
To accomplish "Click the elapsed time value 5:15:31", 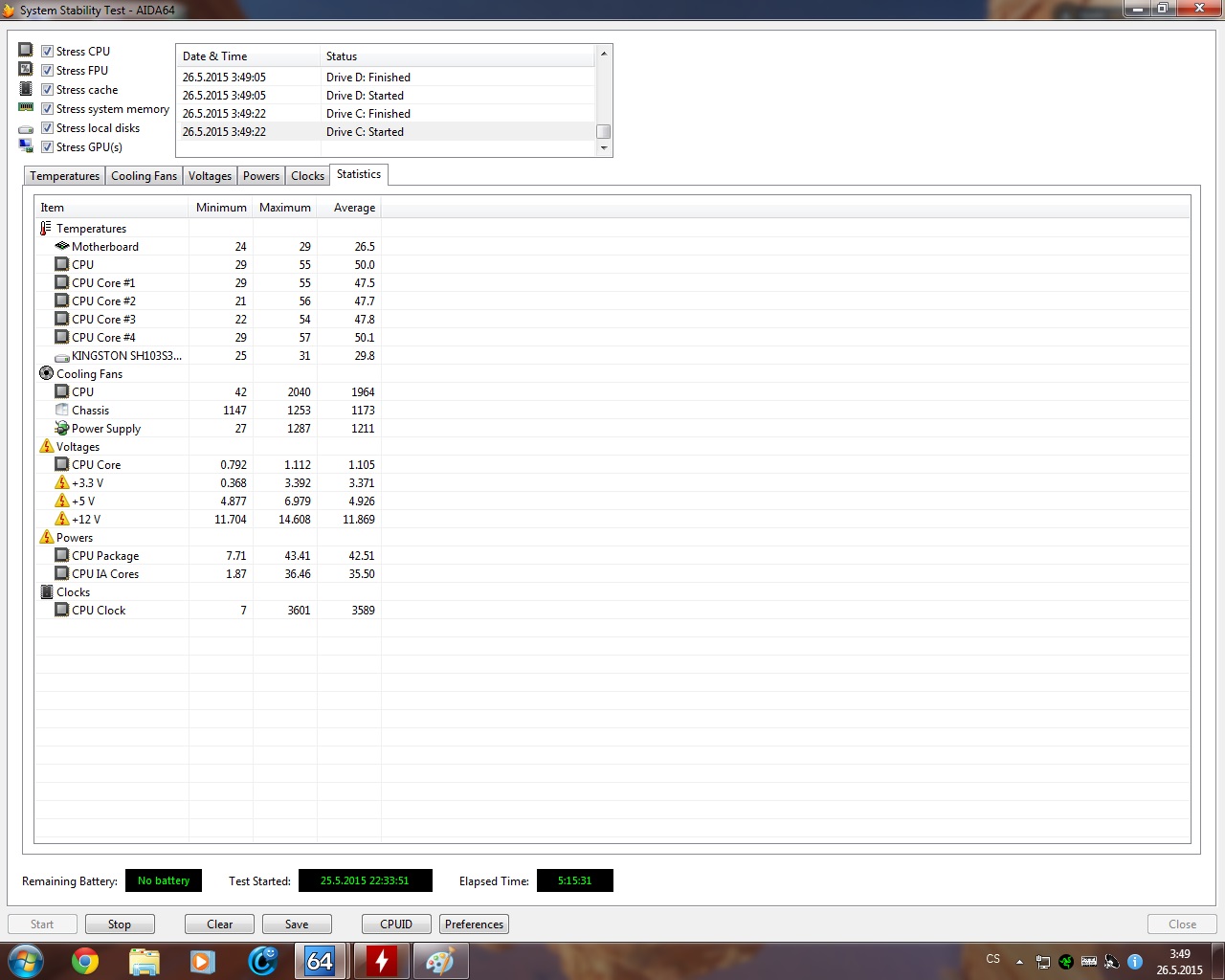I will click(x=575, y=880).
